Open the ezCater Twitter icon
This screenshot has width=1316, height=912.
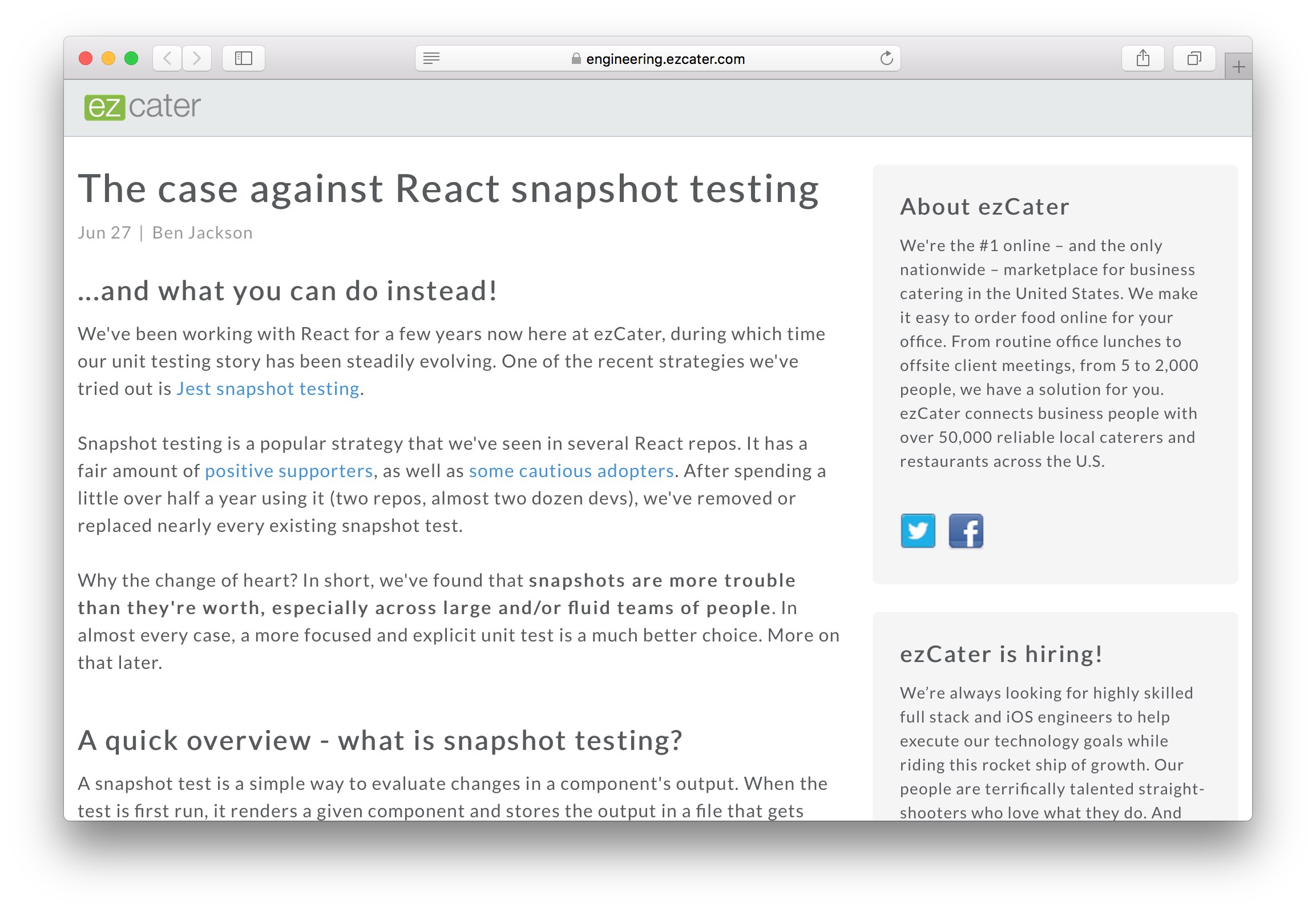click(x=918, y=531)
